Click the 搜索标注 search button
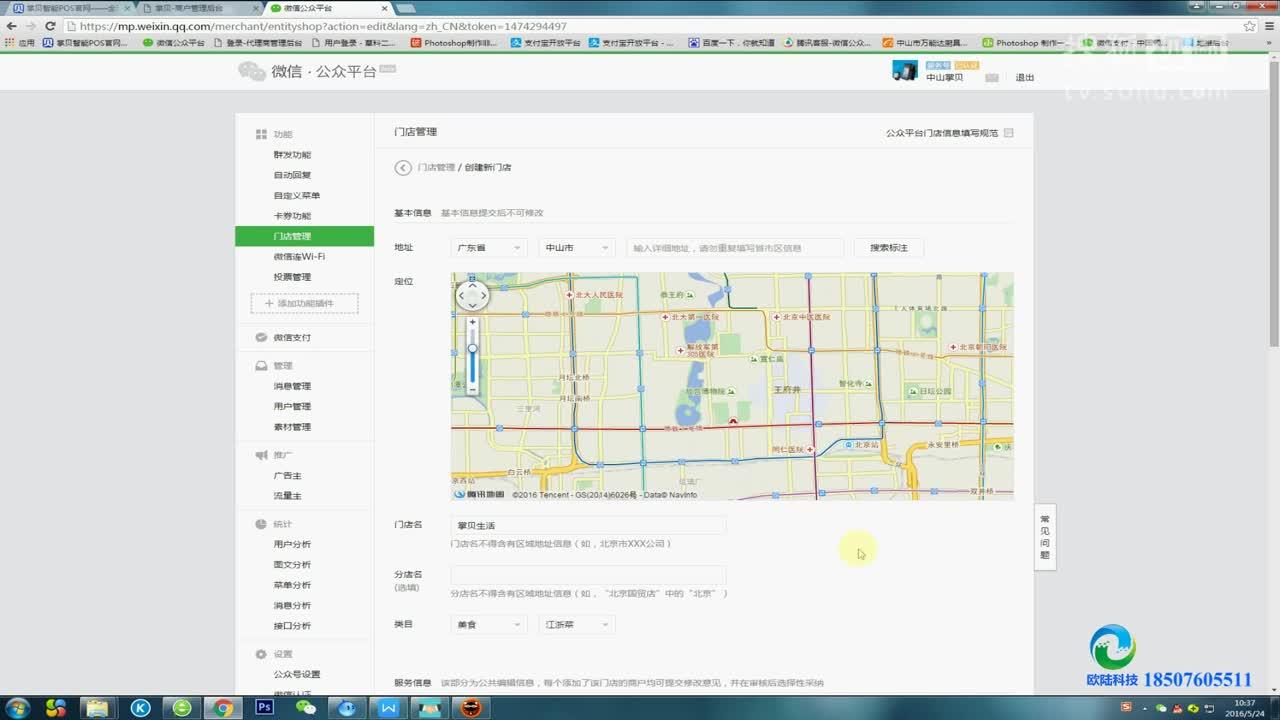This screenshot has width=1280, height=720. point(887,247)
